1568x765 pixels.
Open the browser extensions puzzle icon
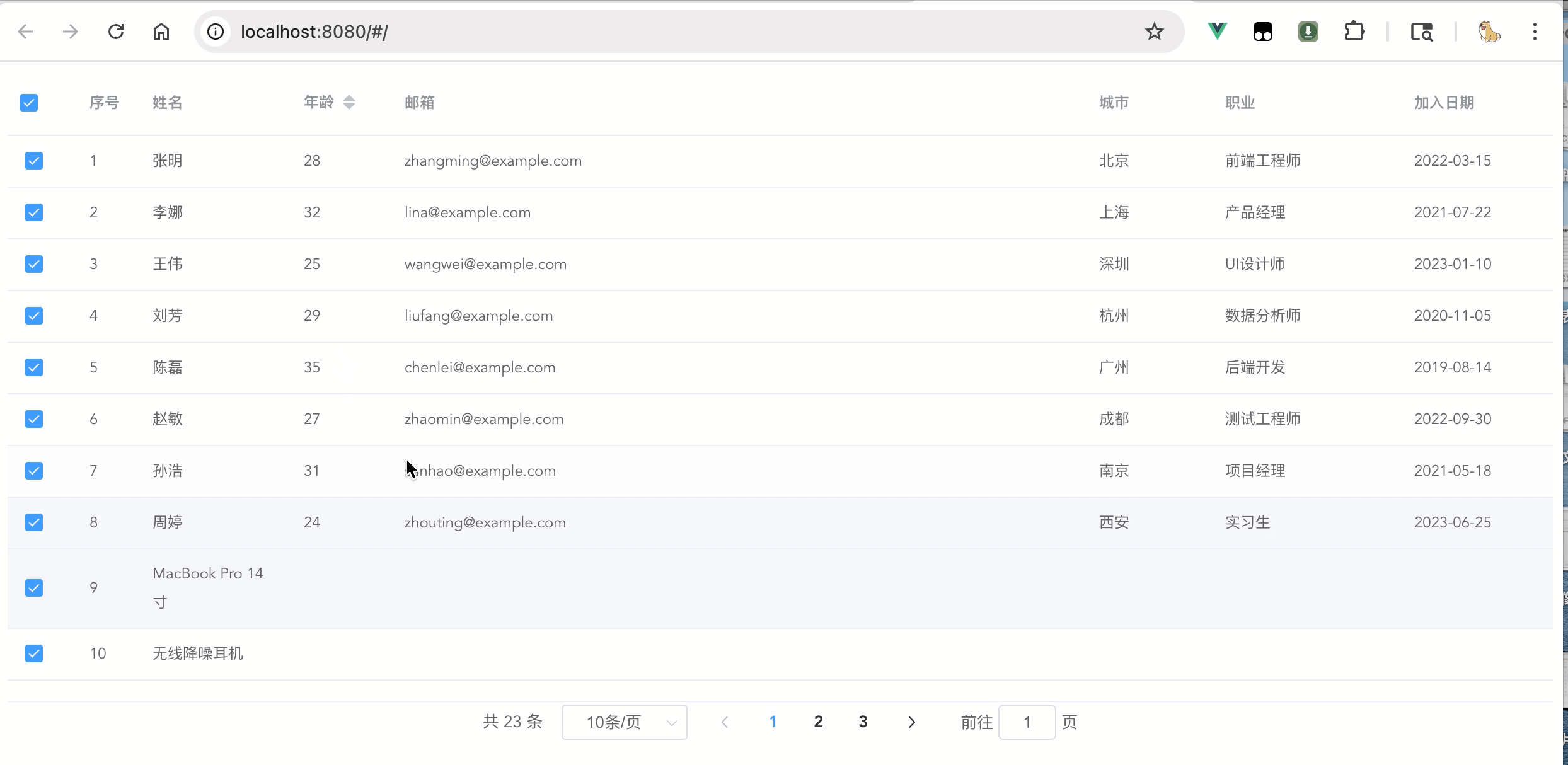(x=1354, y=32)
